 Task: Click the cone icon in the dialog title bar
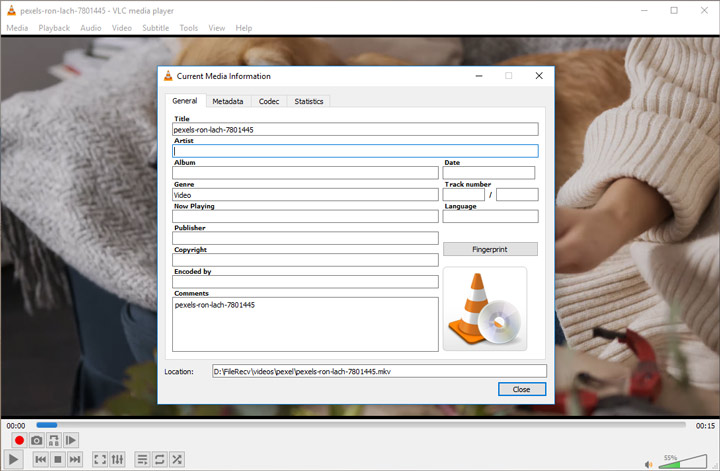(168, 76)
